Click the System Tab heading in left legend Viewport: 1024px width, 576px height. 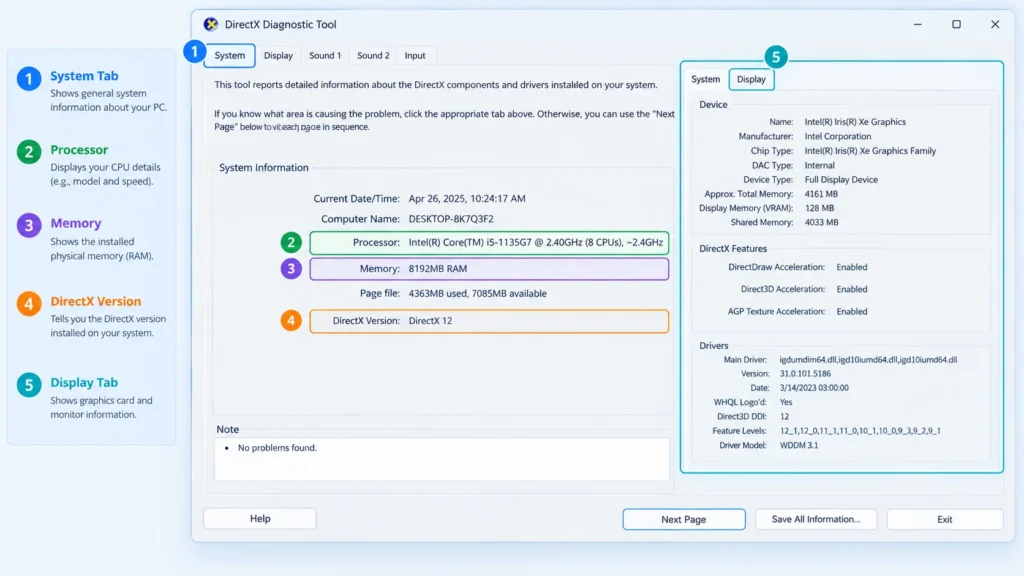tap(84, 76)
